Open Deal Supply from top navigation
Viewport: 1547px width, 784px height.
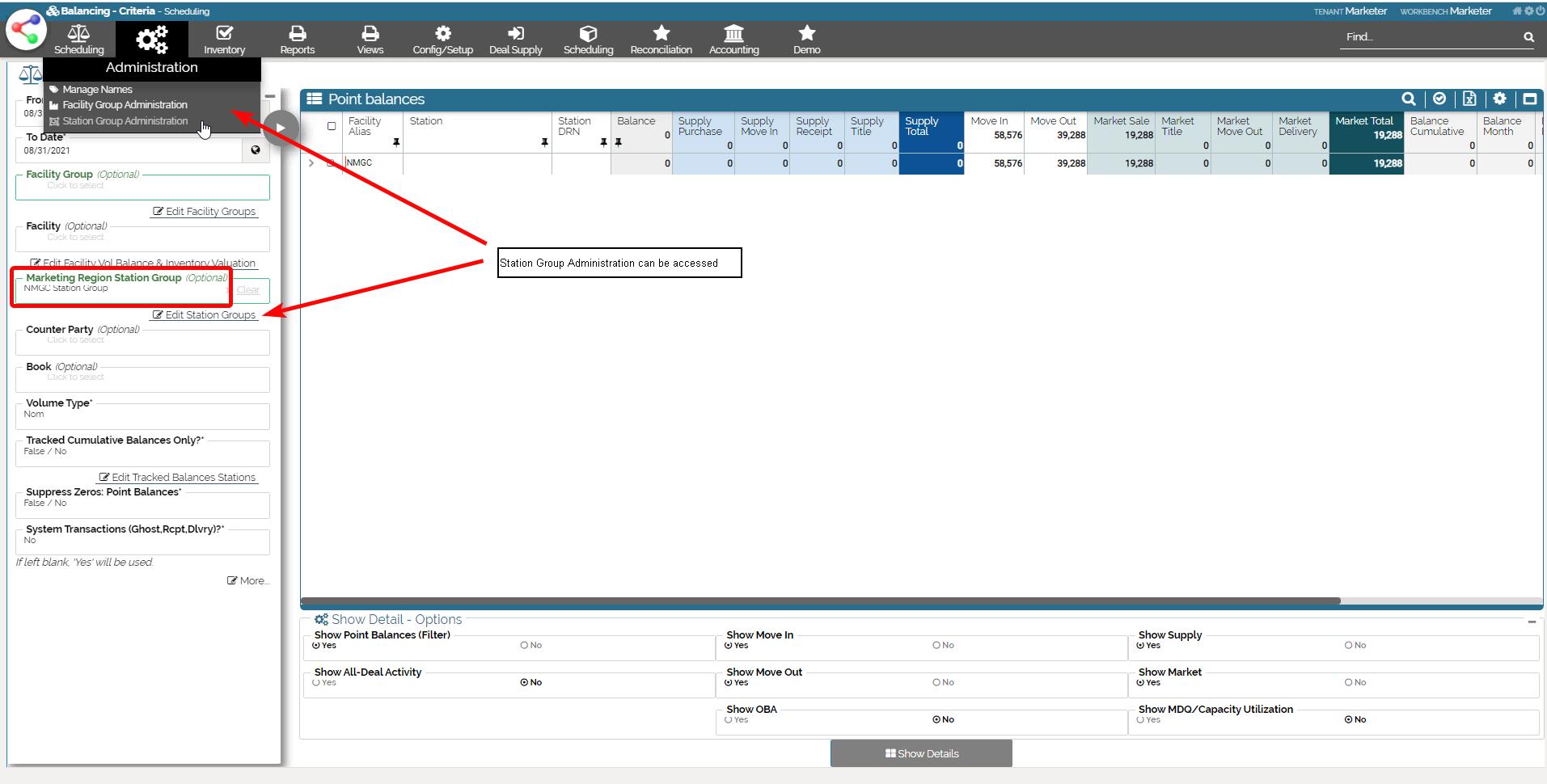tap(515, 39)
